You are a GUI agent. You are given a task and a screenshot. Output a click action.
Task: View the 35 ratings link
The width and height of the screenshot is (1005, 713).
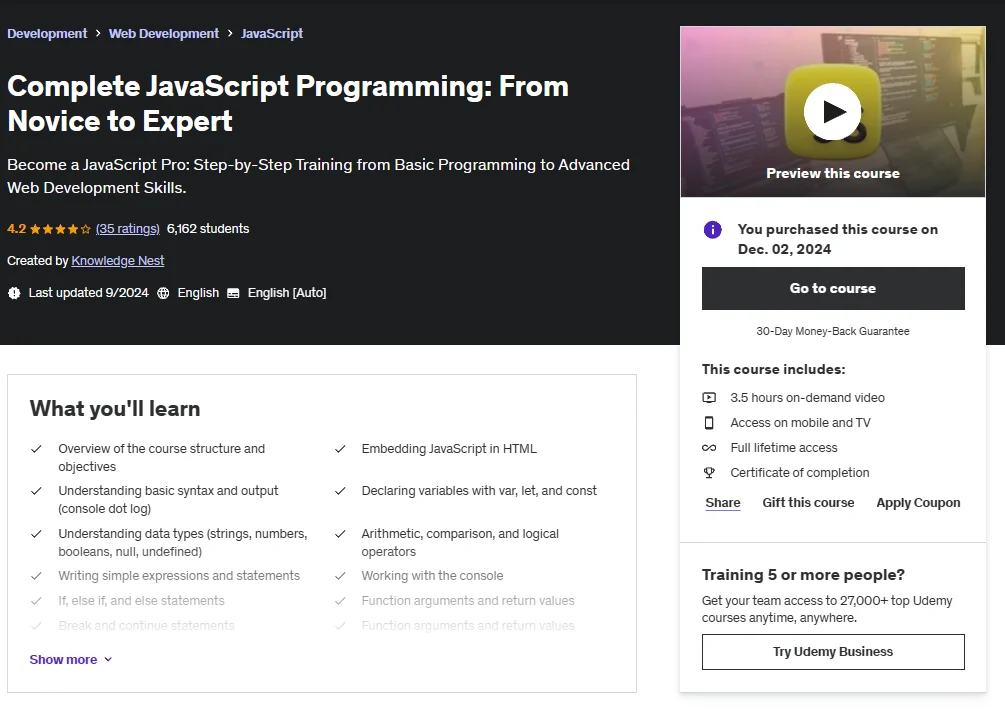[x=128, y=229]
